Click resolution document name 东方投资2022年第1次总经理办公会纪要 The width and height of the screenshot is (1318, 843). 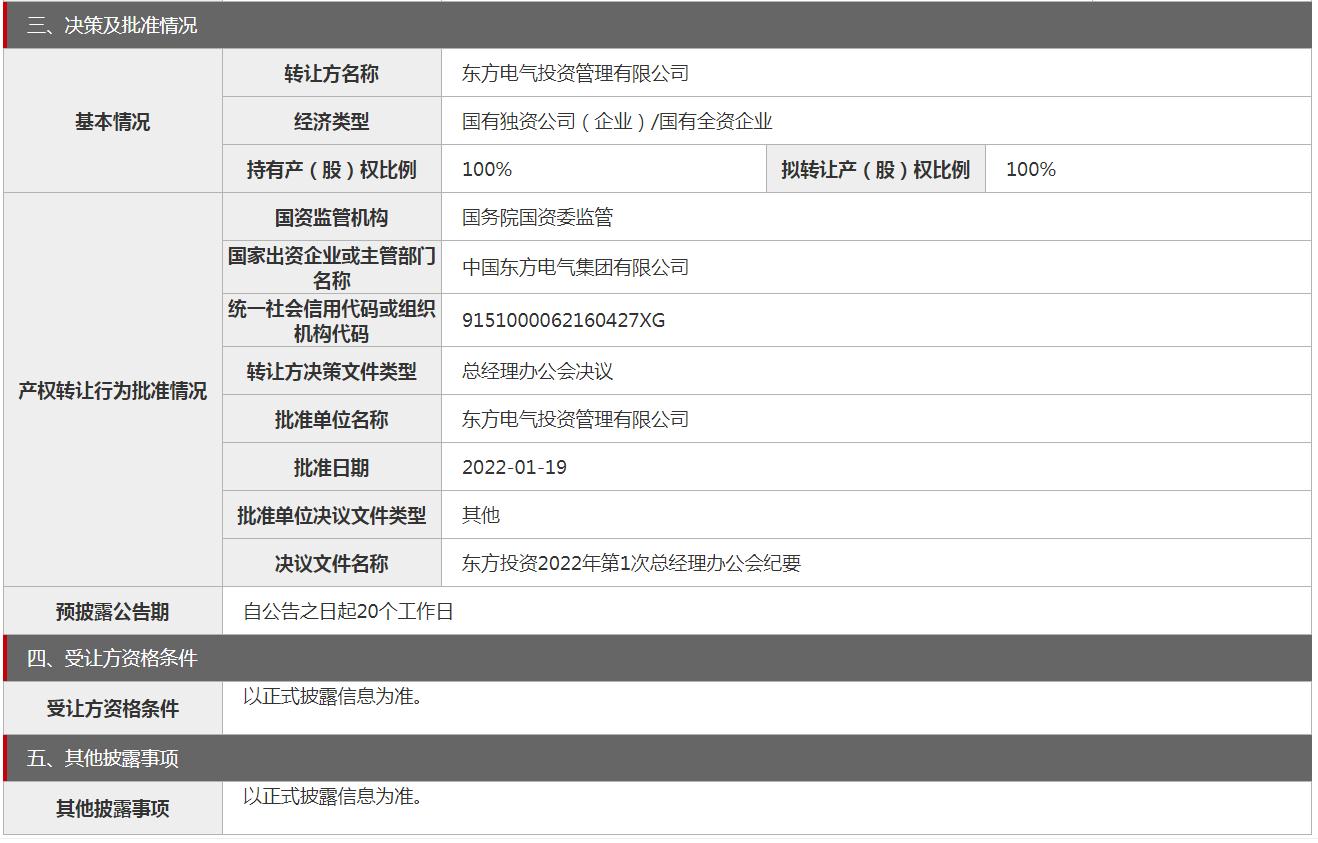[631, 563]
